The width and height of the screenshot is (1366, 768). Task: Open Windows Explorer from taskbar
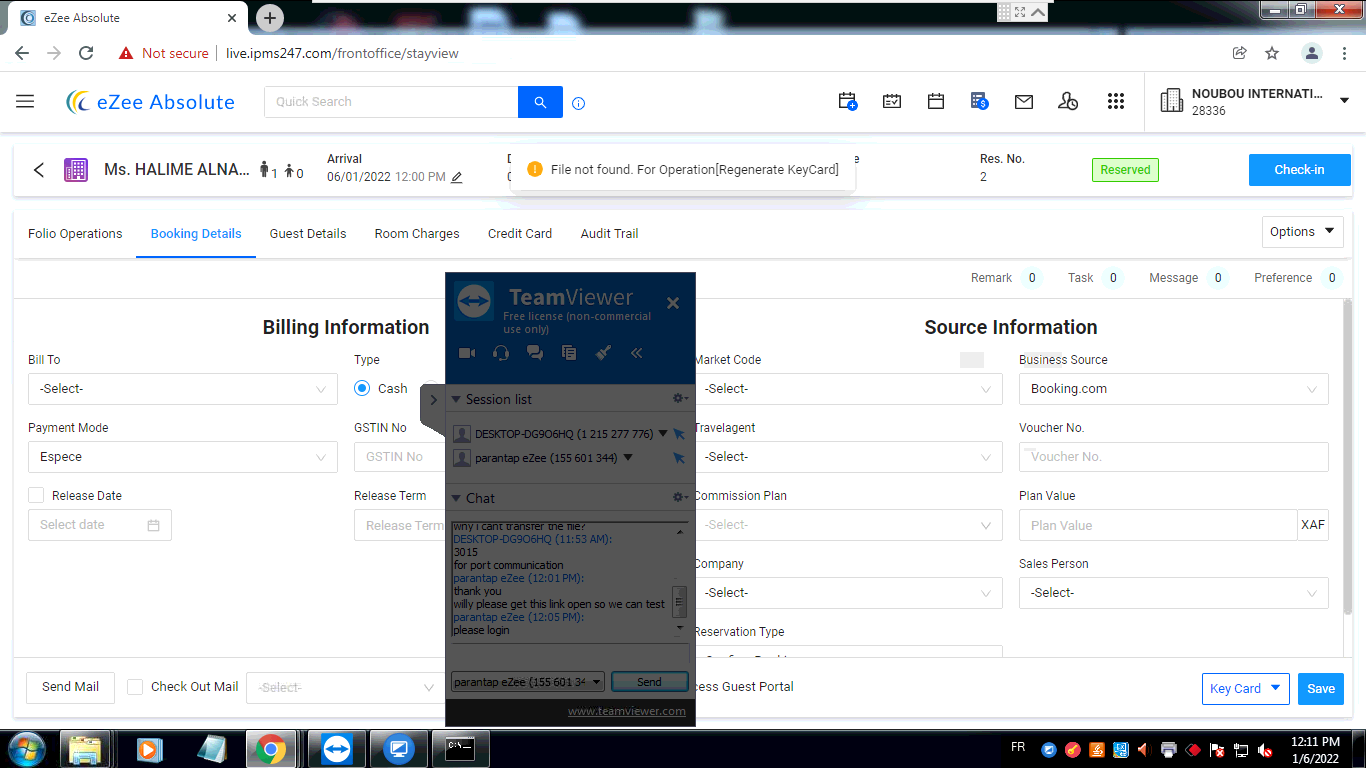click(x=85, y=748)
